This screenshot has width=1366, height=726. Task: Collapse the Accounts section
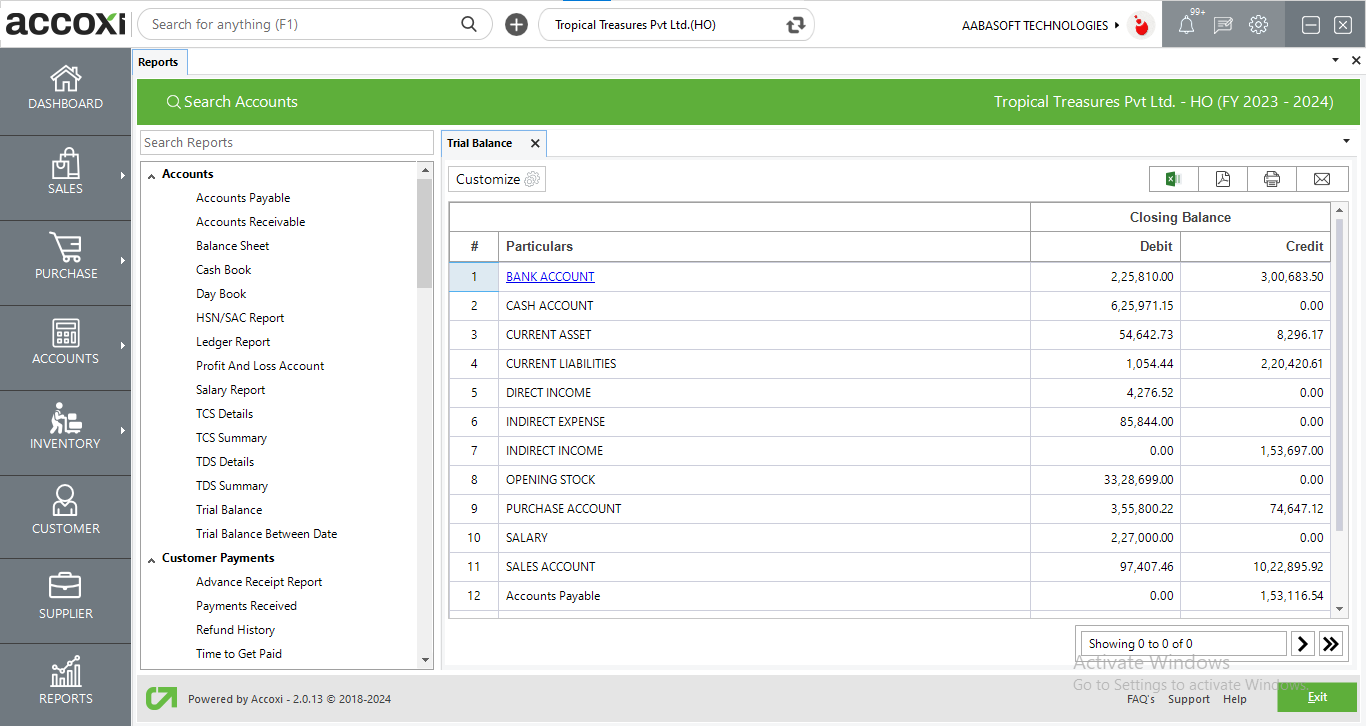(152, 173)
